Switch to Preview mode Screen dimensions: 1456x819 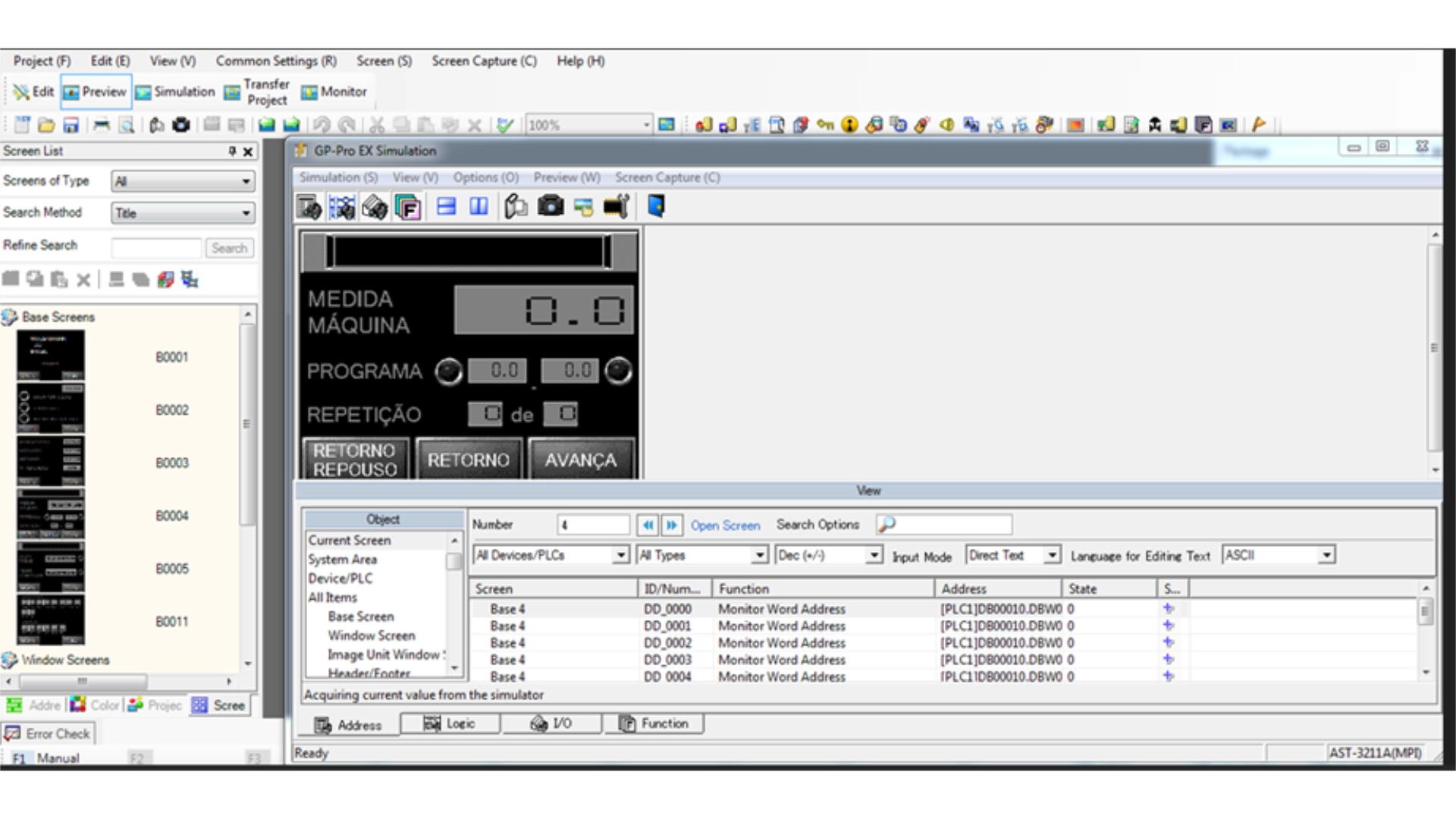(96, 92)
